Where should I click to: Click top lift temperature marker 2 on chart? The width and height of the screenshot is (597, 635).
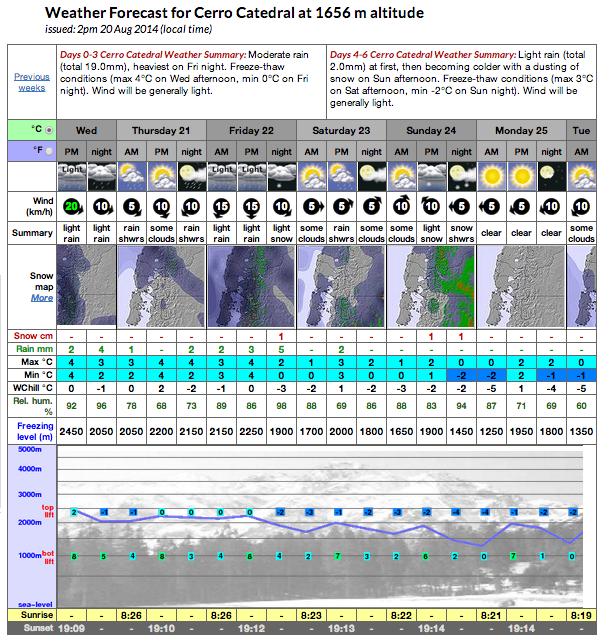point(74,512)
